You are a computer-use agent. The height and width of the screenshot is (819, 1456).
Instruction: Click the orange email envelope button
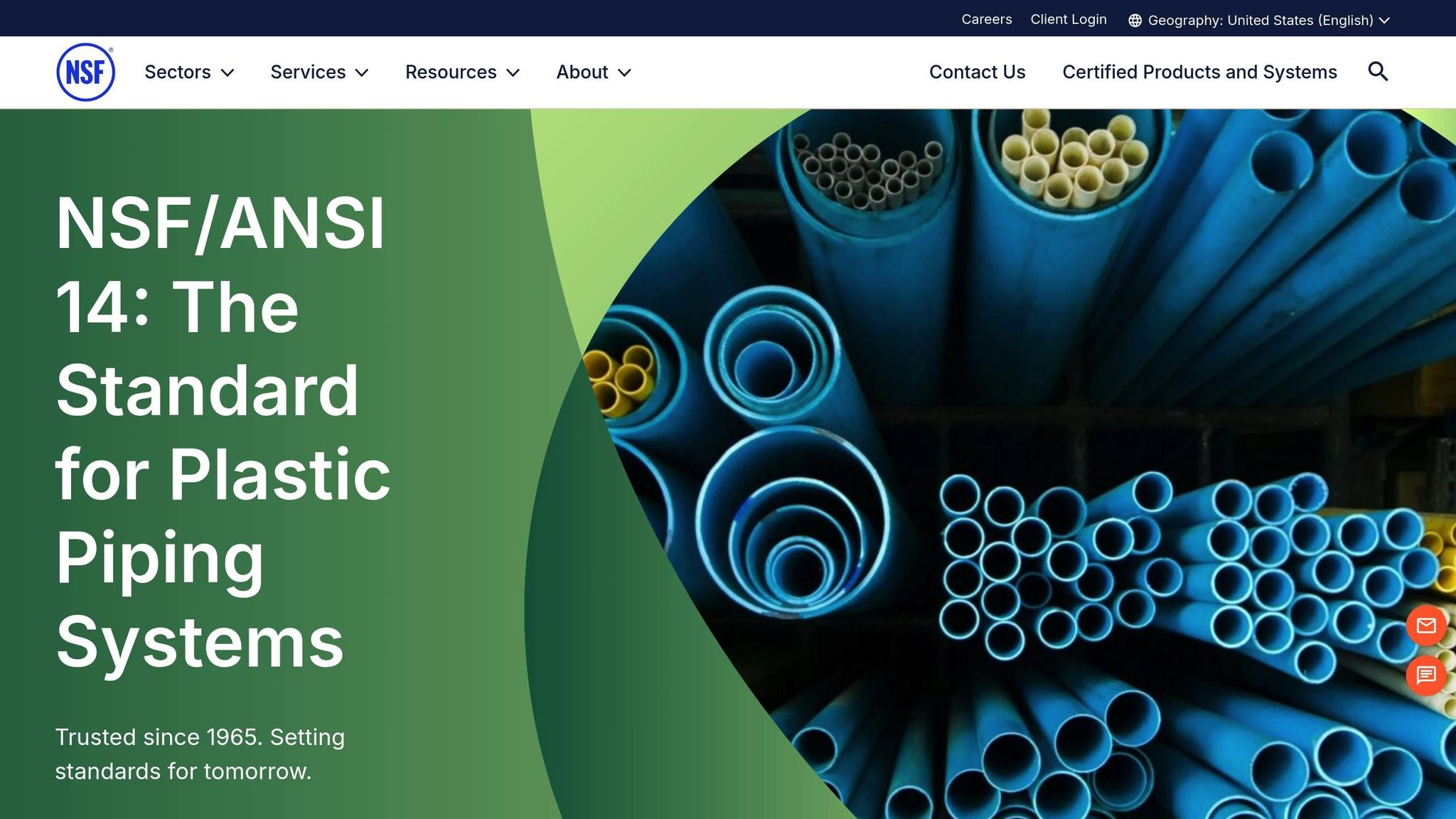(1425, 626)
